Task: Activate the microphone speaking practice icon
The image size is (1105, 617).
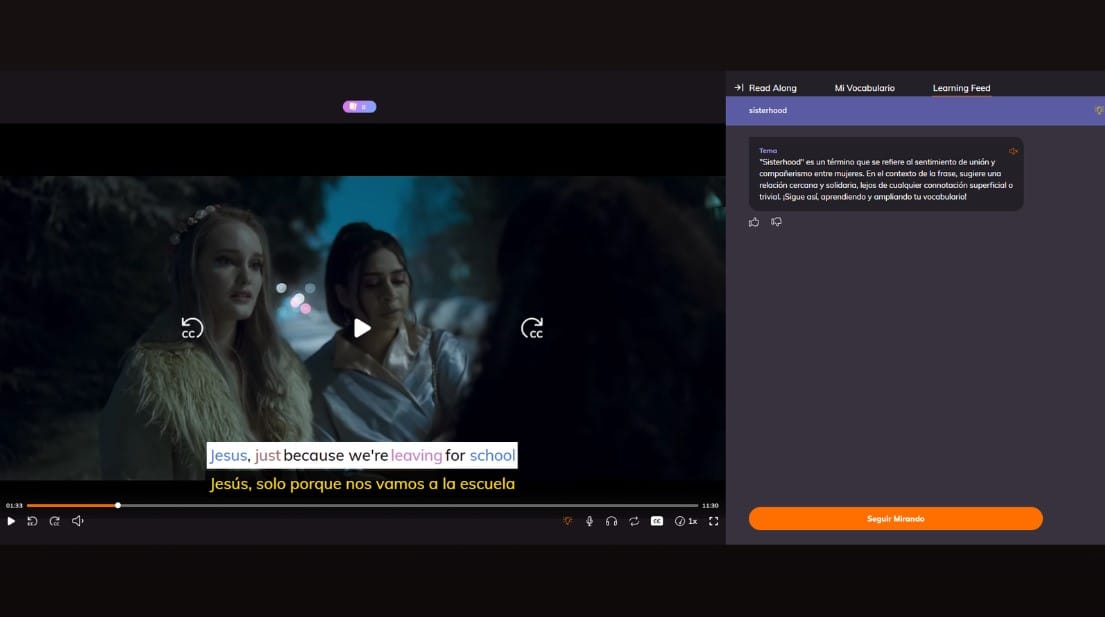Action: pos(589,521)
